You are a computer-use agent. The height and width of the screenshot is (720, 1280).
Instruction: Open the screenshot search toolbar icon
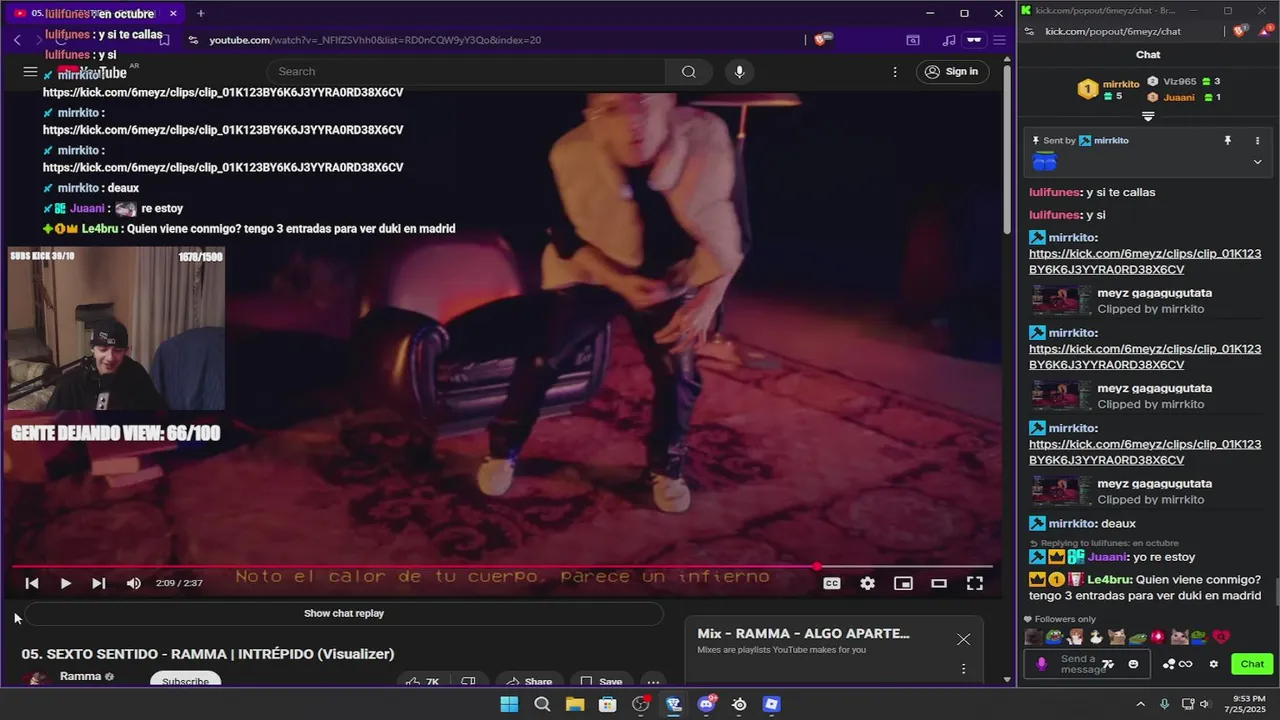point(913,40)
